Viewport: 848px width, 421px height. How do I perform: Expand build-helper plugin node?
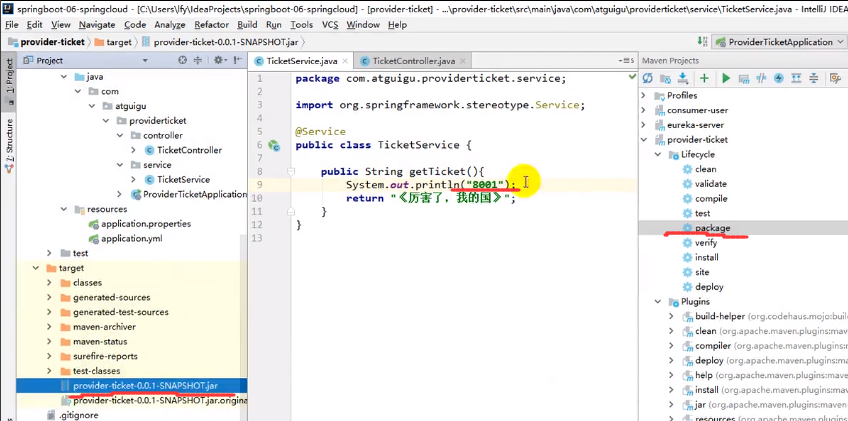pyautogui.click(x=672, y=316)
